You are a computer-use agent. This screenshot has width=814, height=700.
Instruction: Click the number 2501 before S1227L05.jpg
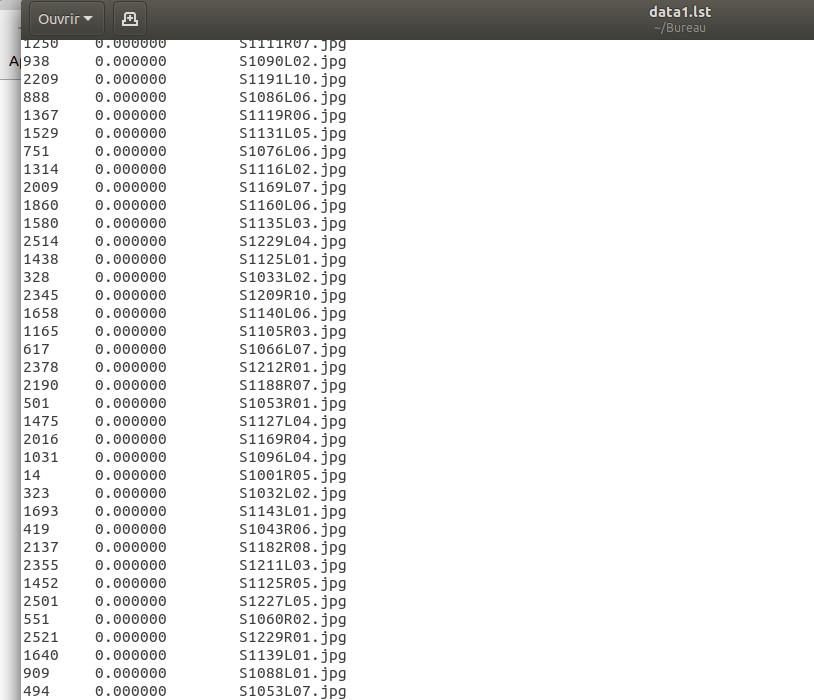pyautogui.click(x=38, y=601)
